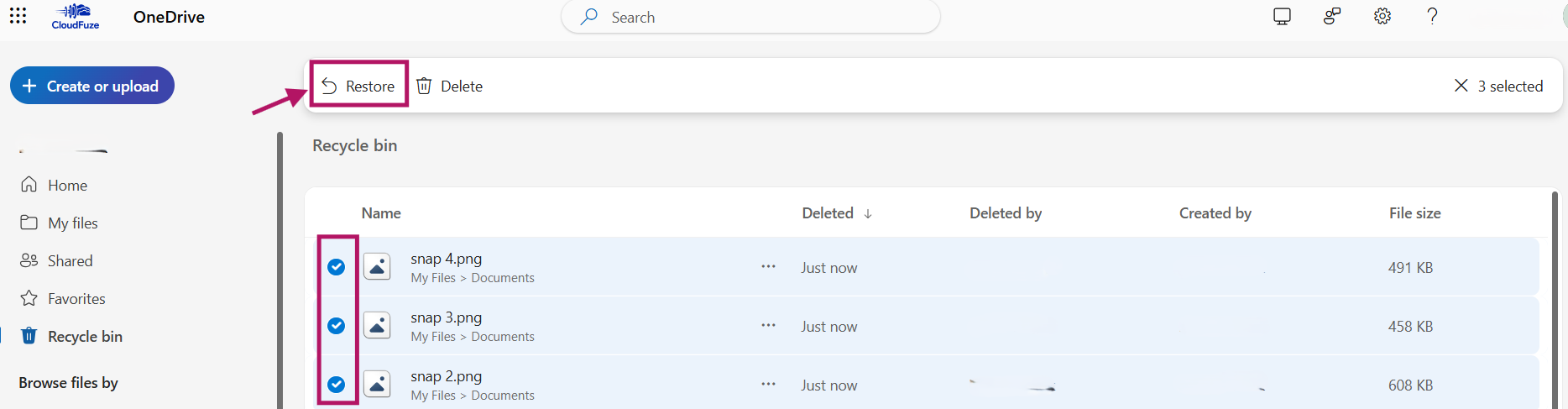Sort by the Created by column header
The height and width of the screenshot is (409, 1568).
(1215, 213)
